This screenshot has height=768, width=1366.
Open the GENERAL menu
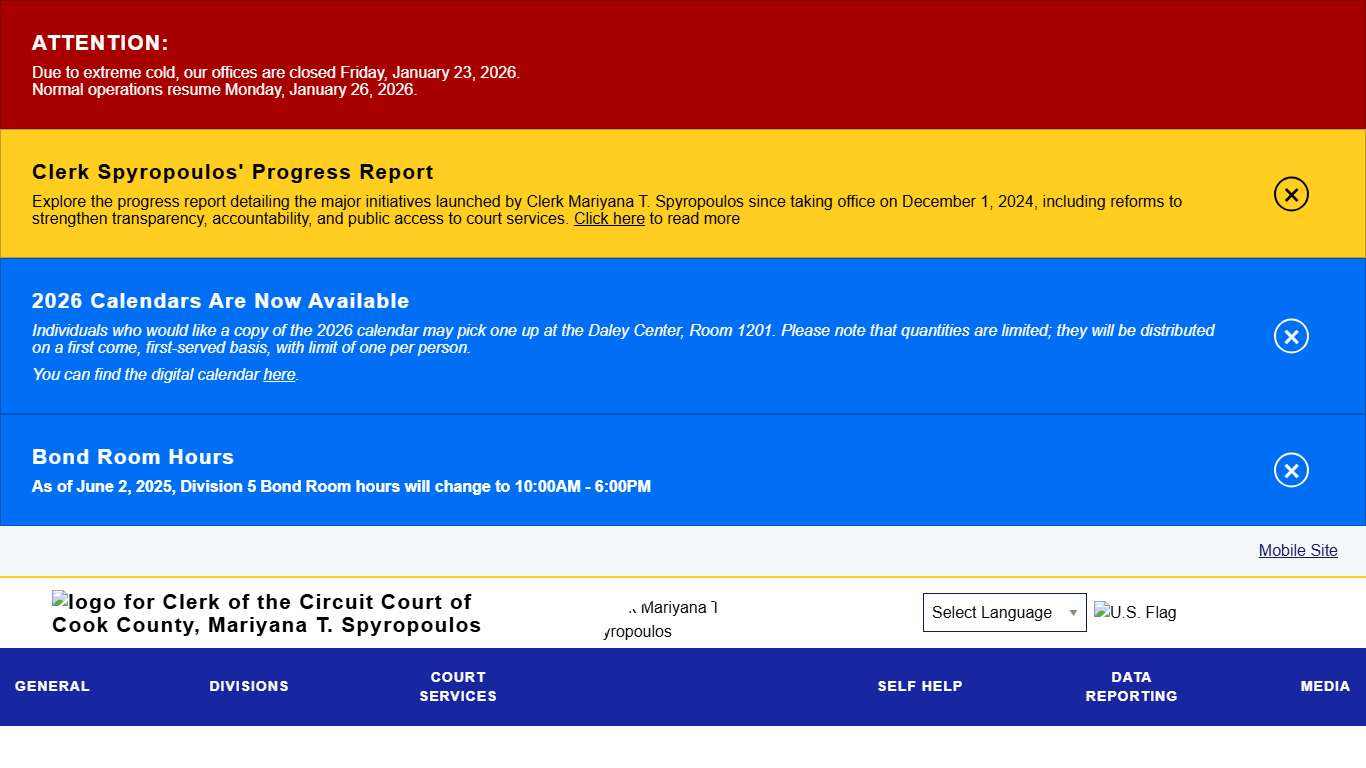click(x=51, y=686)
